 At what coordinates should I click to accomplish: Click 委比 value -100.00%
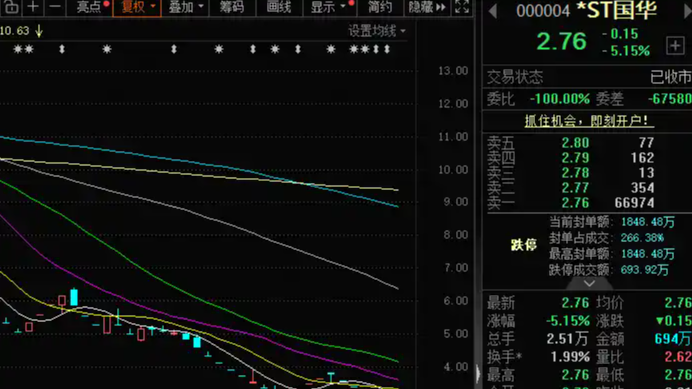coord(560,98)
